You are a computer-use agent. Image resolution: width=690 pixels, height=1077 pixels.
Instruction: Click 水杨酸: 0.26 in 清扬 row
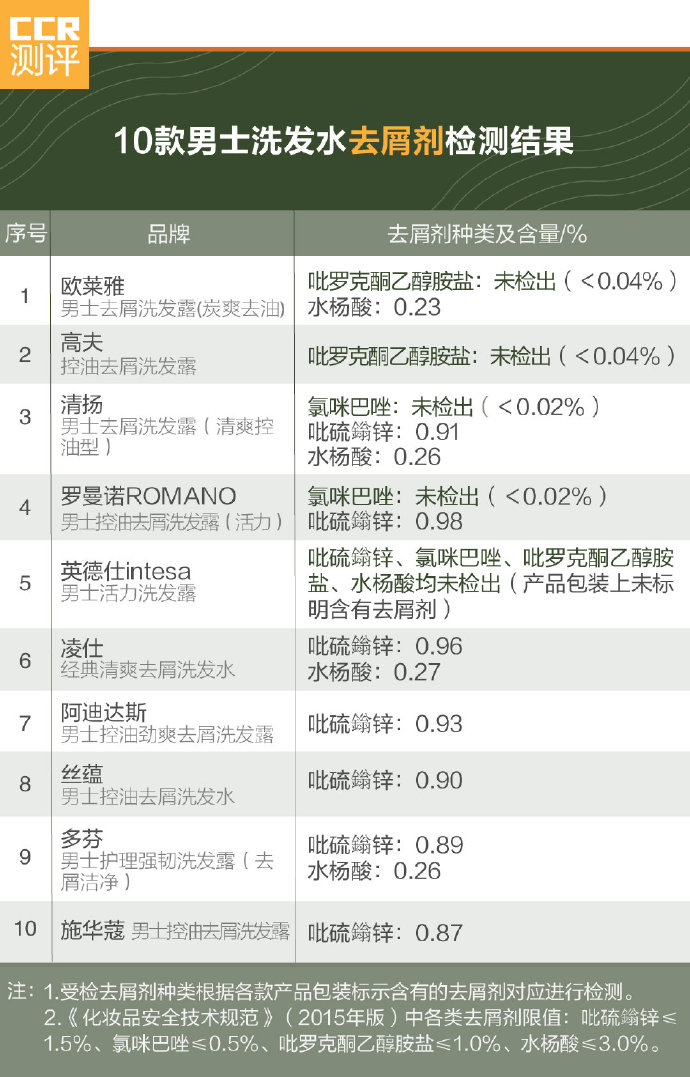(374, 457)
